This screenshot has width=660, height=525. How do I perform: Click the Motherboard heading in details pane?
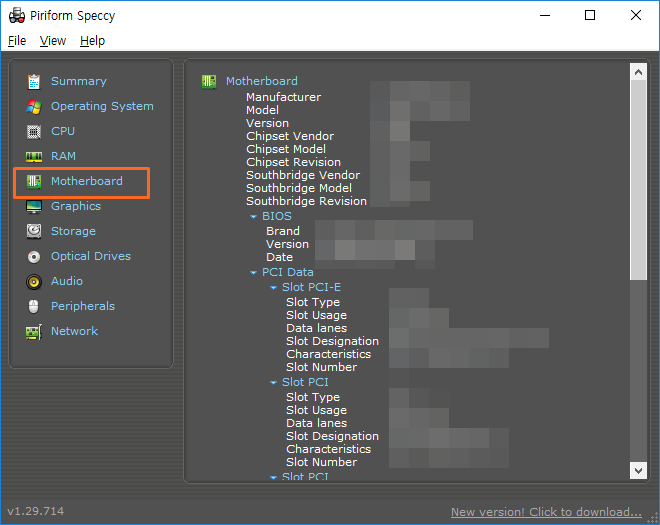[262, 81]
